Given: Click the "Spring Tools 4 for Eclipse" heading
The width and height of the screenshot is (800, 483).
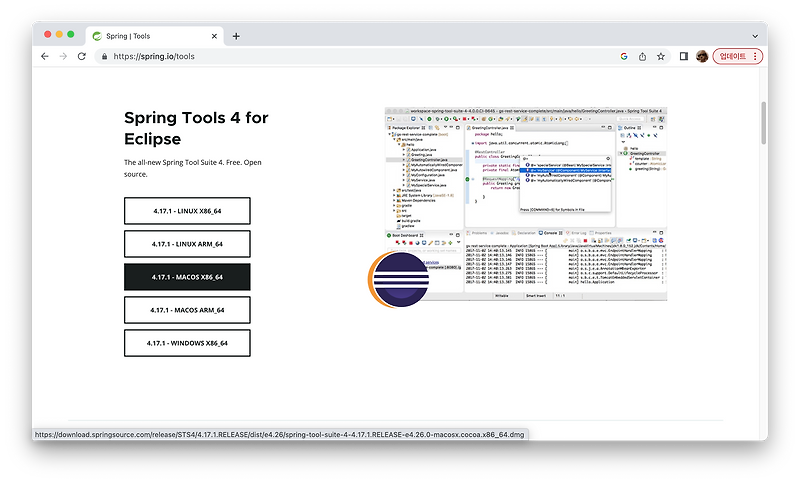Looking at the screenshot, I should point(196,128).
